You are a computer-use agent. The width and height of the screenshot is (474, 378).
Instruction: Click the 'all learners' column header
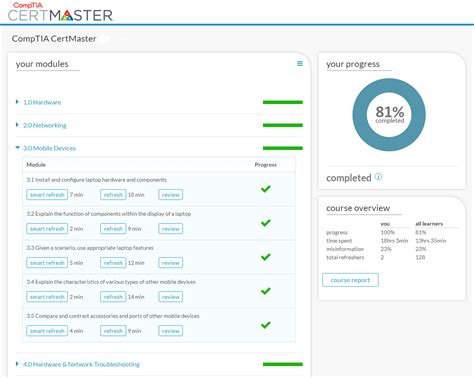pos(429,224)
